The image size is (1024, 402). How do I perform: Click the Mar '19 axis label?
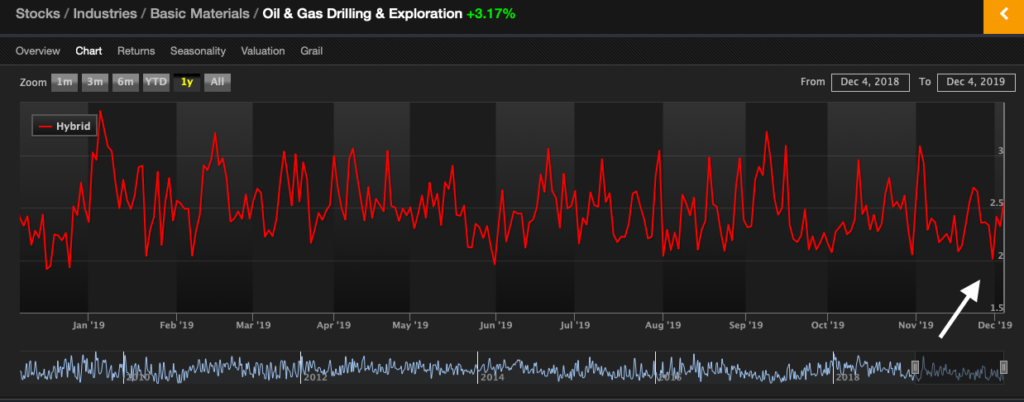coord(253,324)
